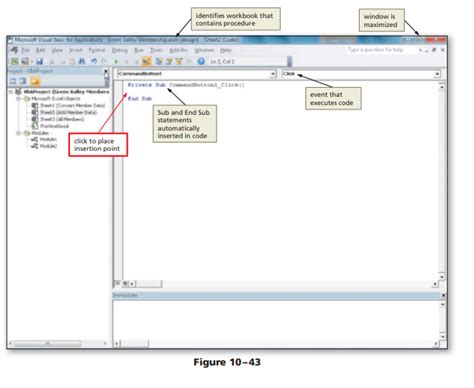Select View Object button in the Project pane
This screenshot has width=474, height=388.
[x=22, y=81]
